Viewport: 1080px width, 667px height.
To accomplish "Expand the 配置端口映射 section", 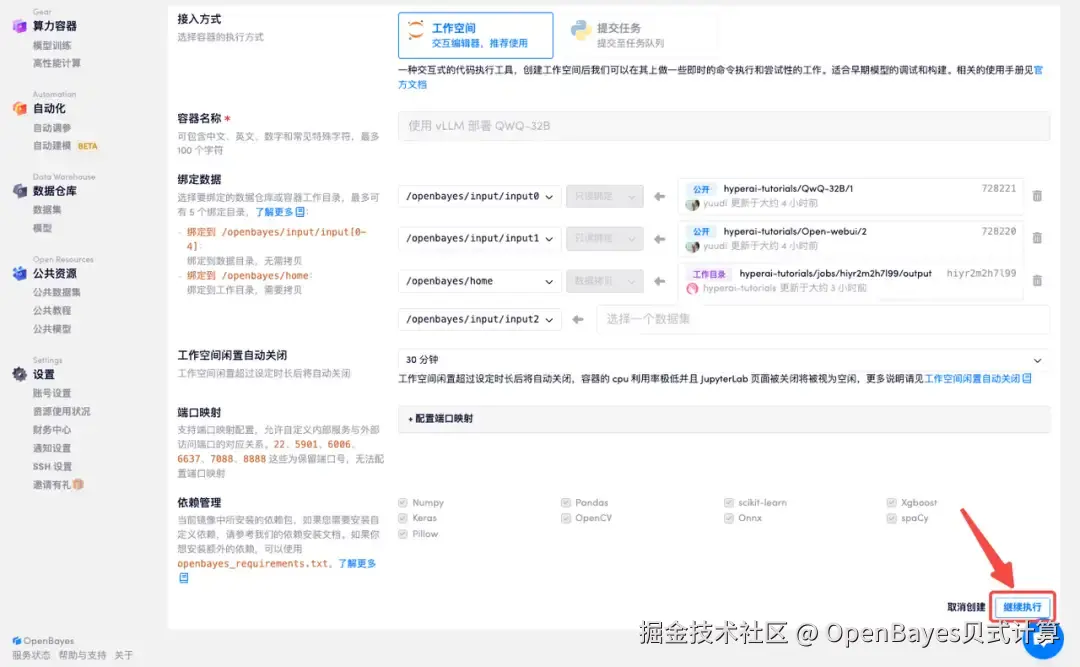I will 724,419.
